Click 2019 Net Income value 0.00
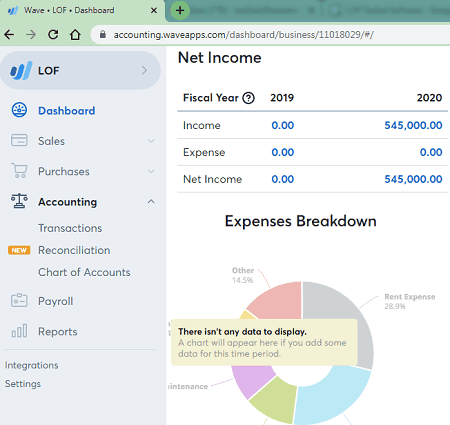The width and height of the screenshot is (450, 425). click(x=283, y=179)
